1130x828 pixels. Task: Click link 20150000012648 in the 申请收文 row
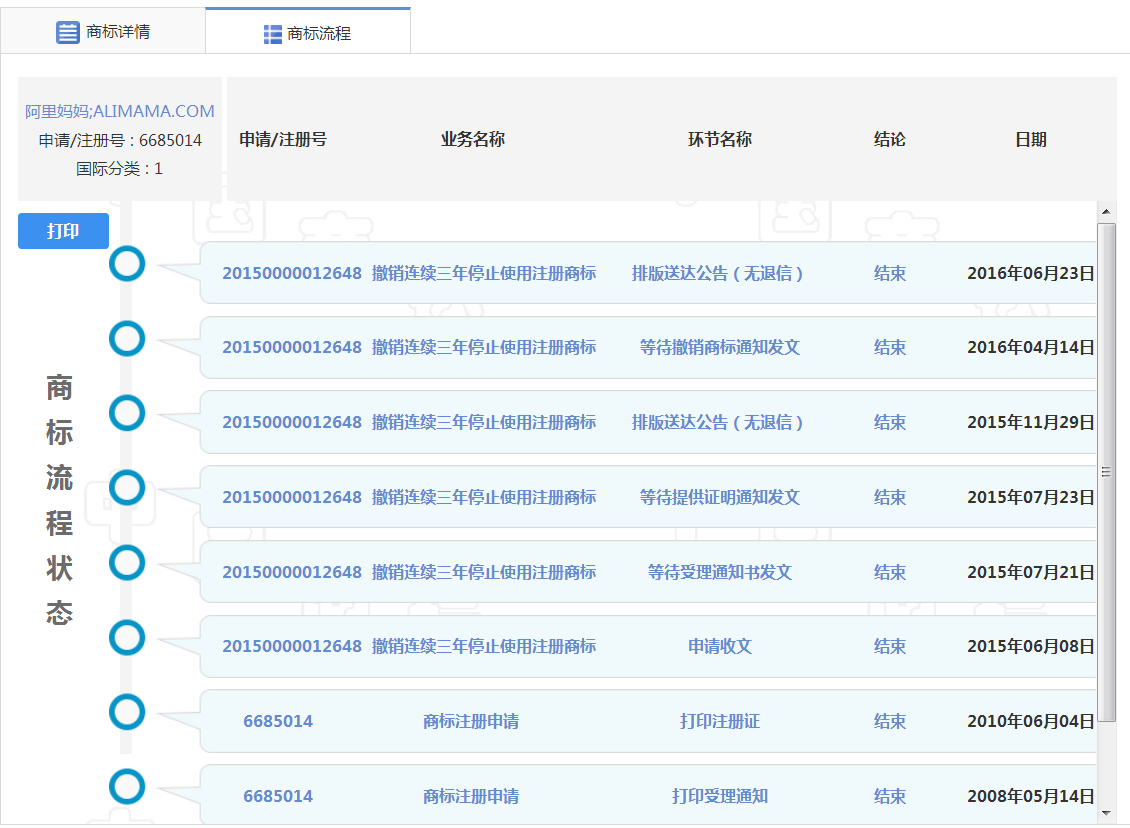(x=290, y=646)
